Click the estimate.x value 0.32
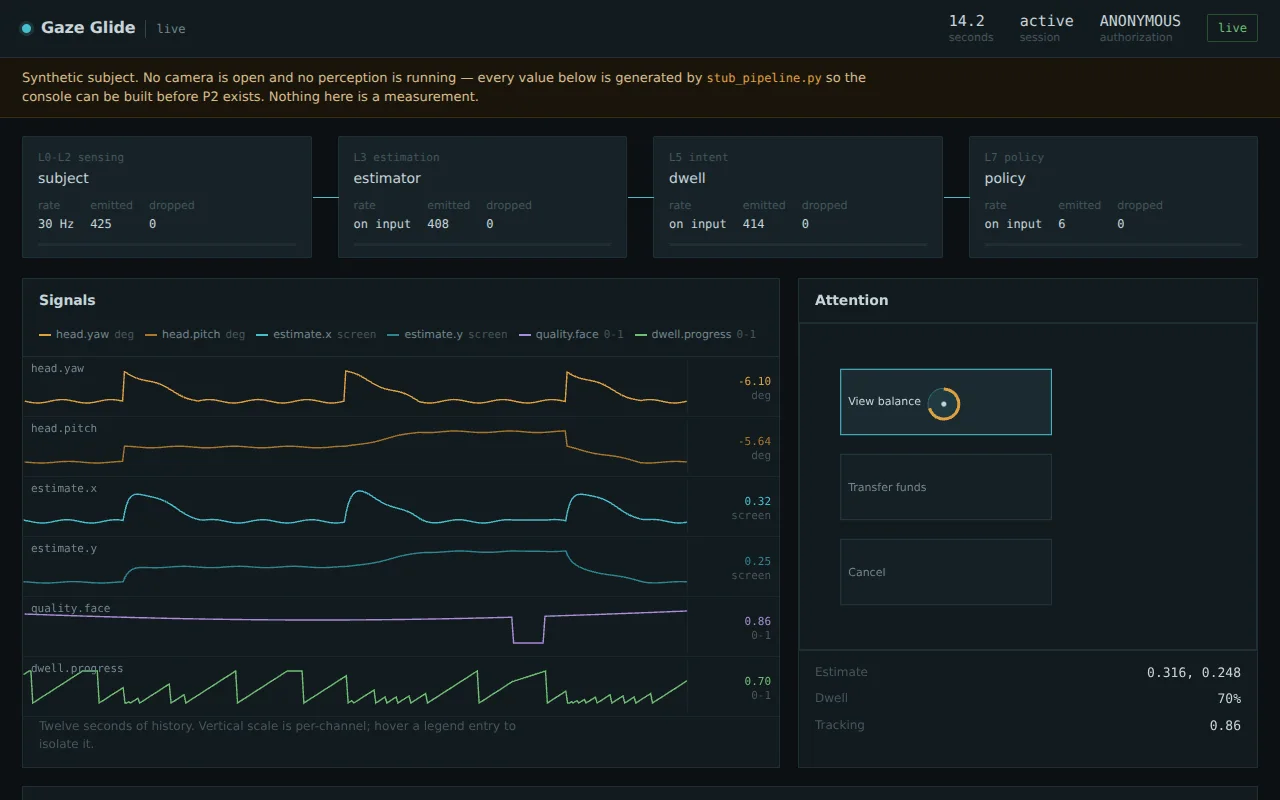The width and height of the screenshot is (1280, 800). coord(757,501)
